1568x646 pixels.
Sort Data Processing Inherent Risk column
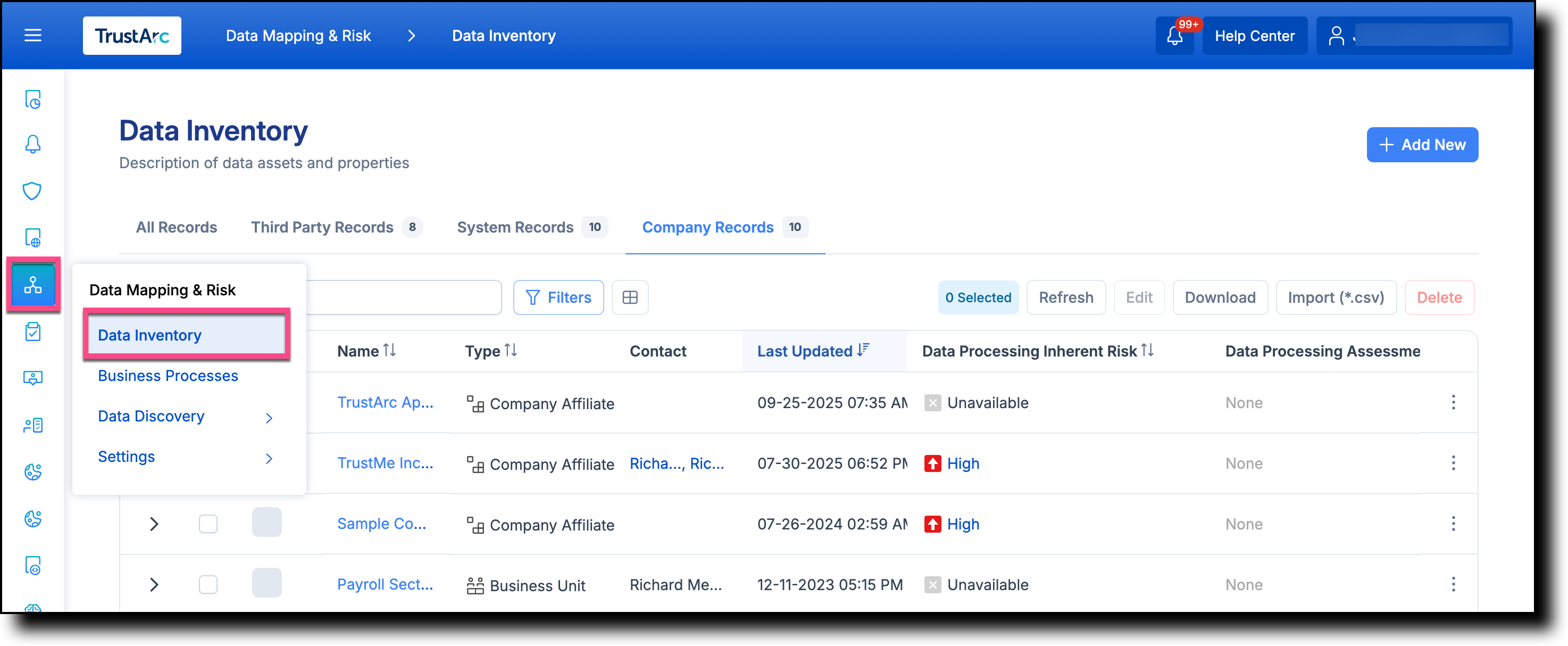1147,351
